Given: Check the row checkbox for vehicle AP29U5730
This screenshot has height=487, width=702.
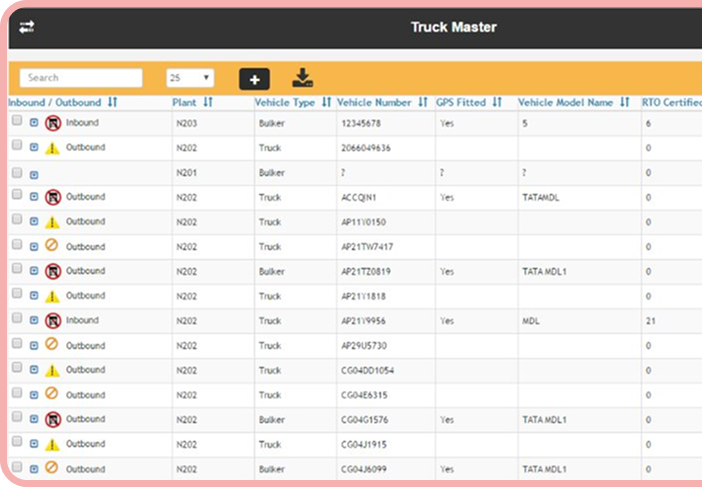Looking at the screenshot, I should pyautogui.click(x=17, y=344).
